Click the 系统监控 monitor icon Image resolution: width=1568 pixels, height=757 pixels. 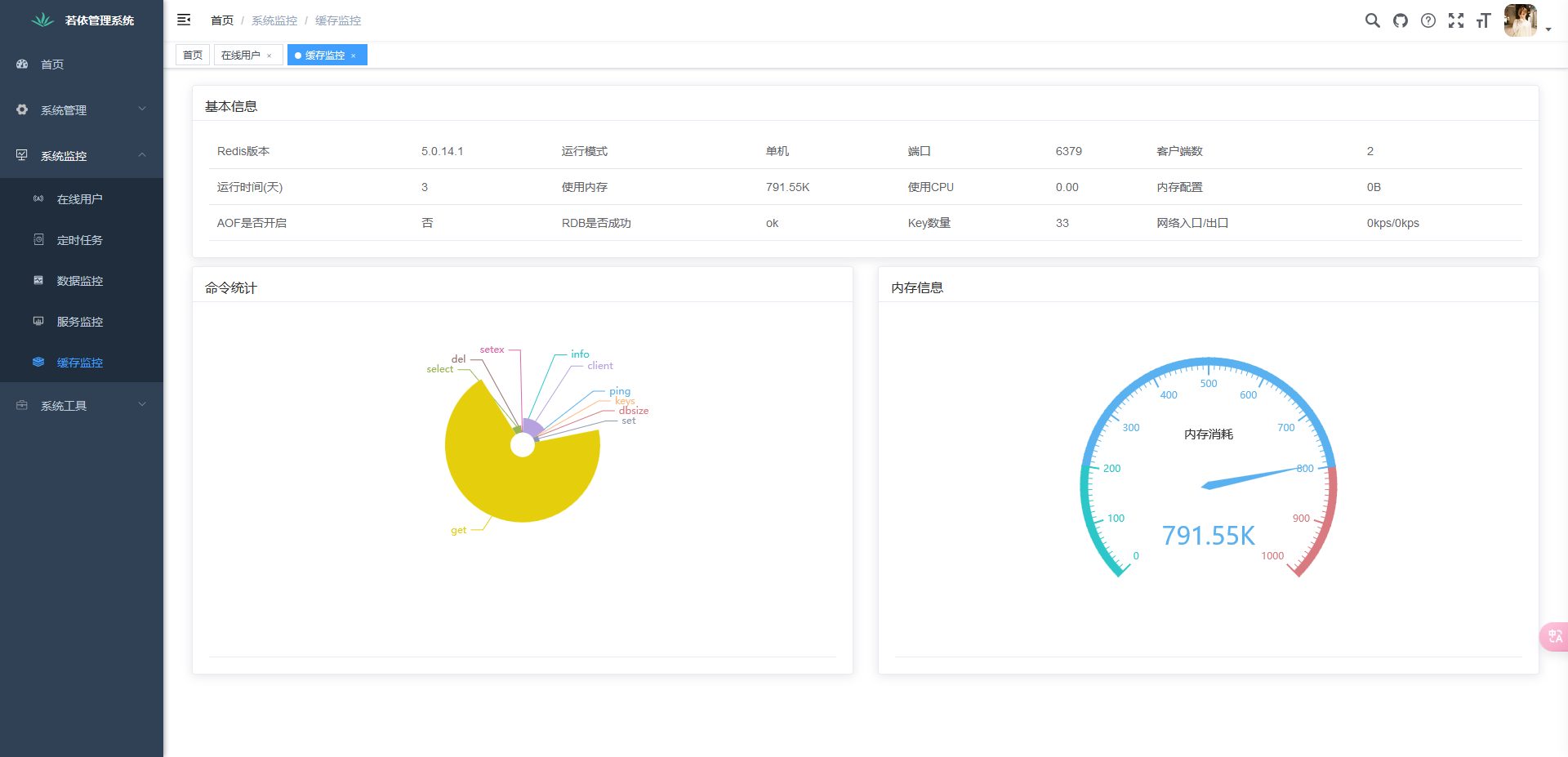pyautogui.click(x=22, y=155)
